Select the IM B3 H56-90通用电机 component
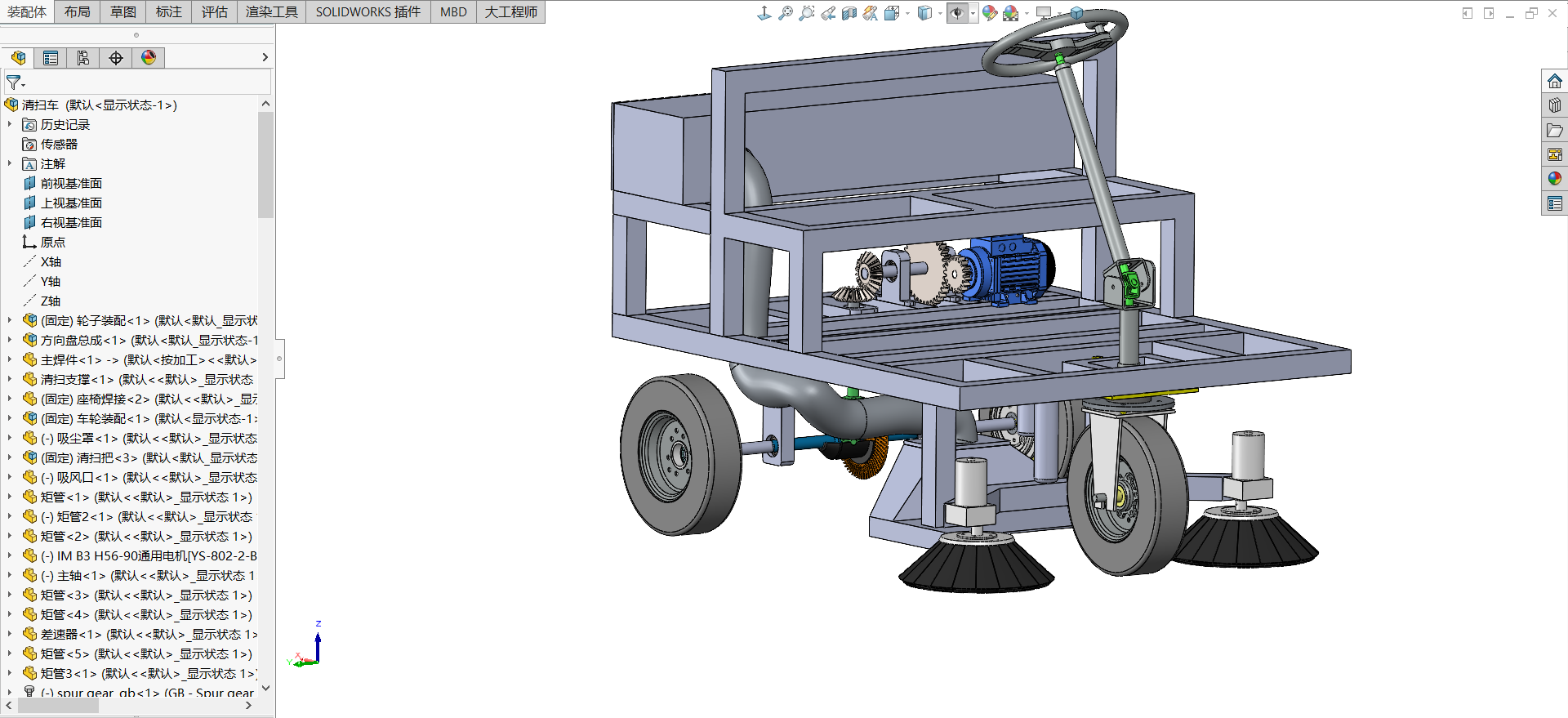The image size is (1568, 718). [x=140, y=555]
